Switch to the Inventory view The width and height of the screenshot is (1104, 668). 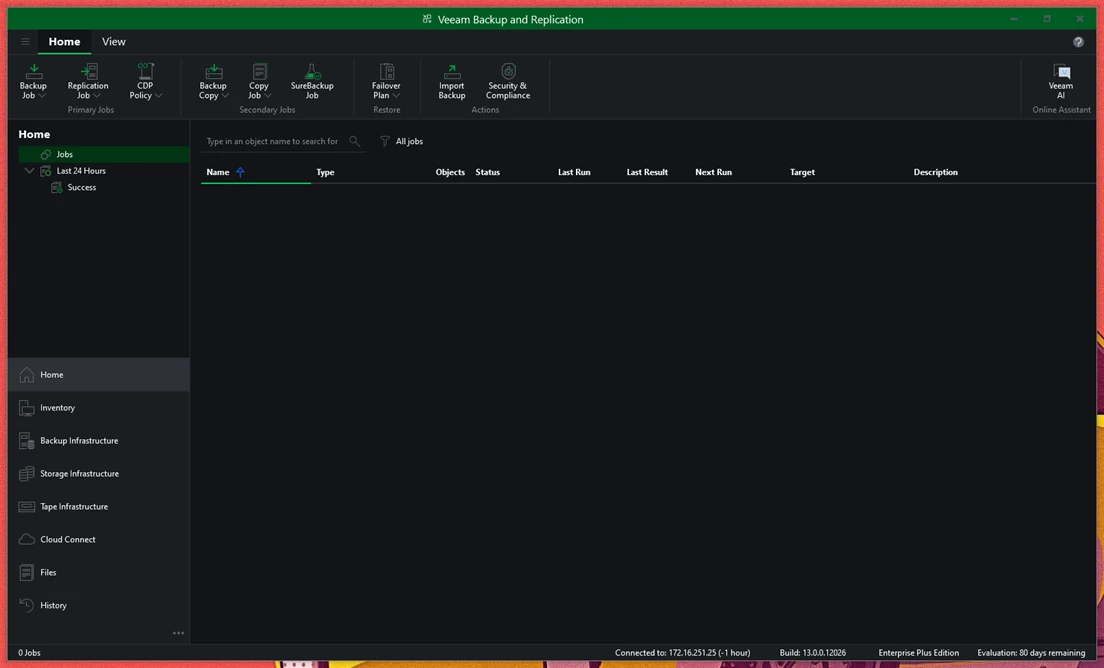point(99,408)
